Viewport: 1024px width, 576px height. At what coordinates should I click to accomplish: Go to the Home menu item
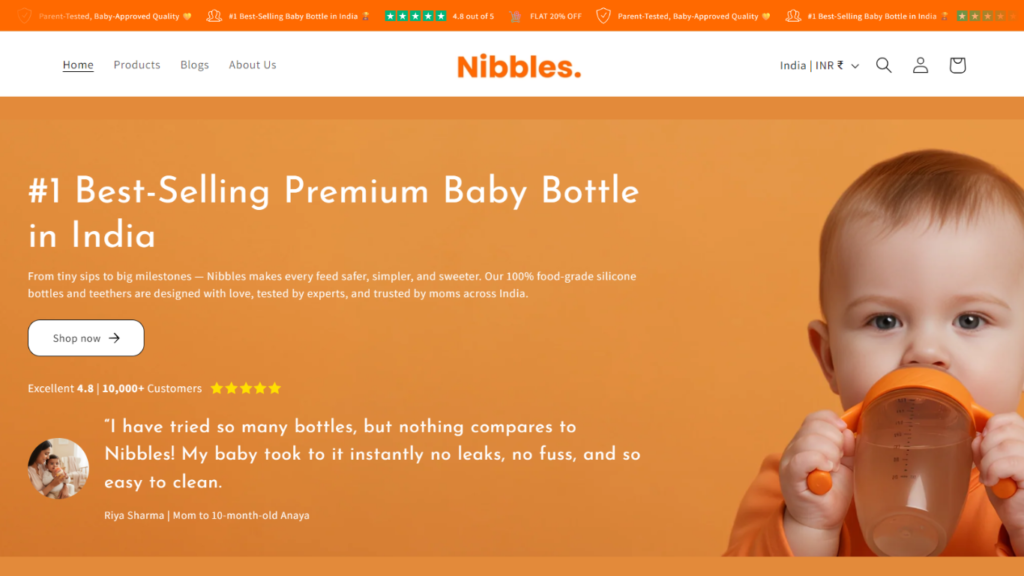pos(78,65)
